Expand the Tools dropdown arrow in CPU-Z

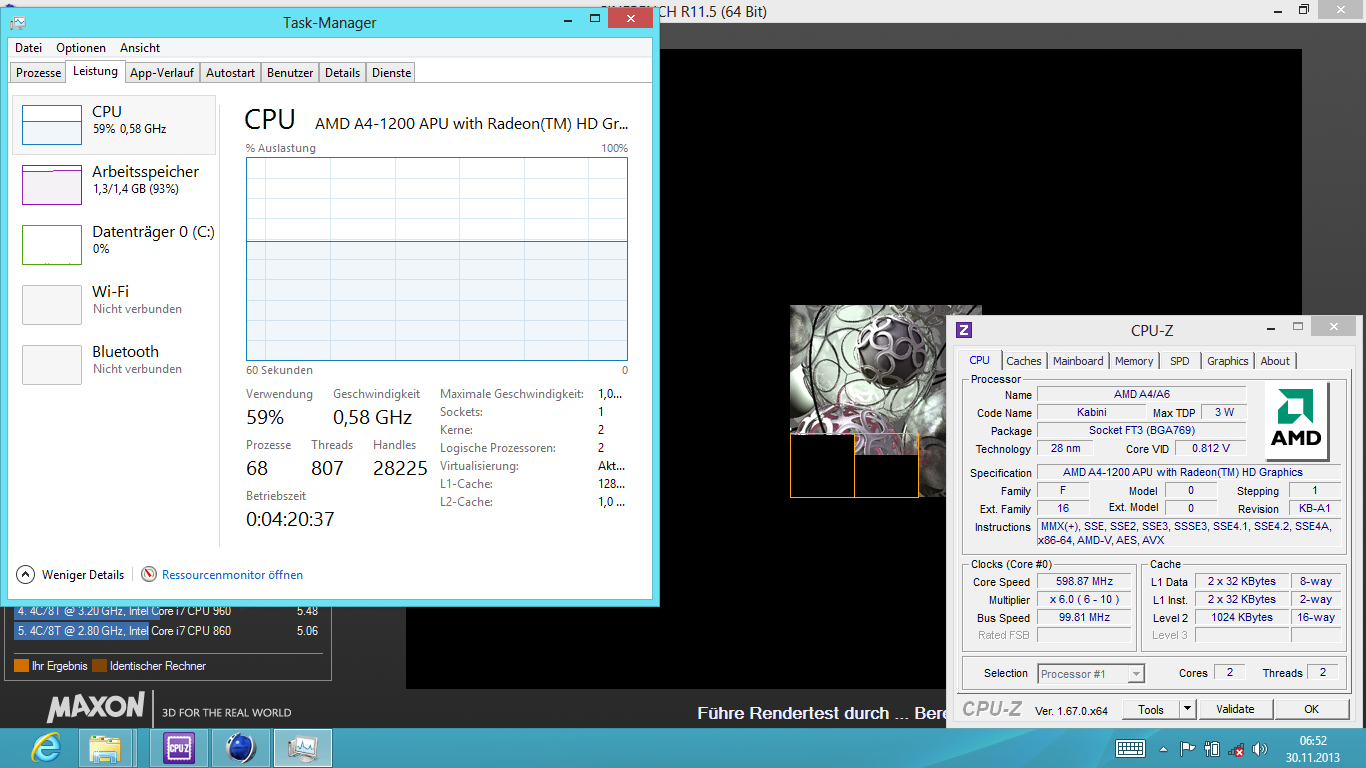pyautogui.click(x=1187, y=709)
